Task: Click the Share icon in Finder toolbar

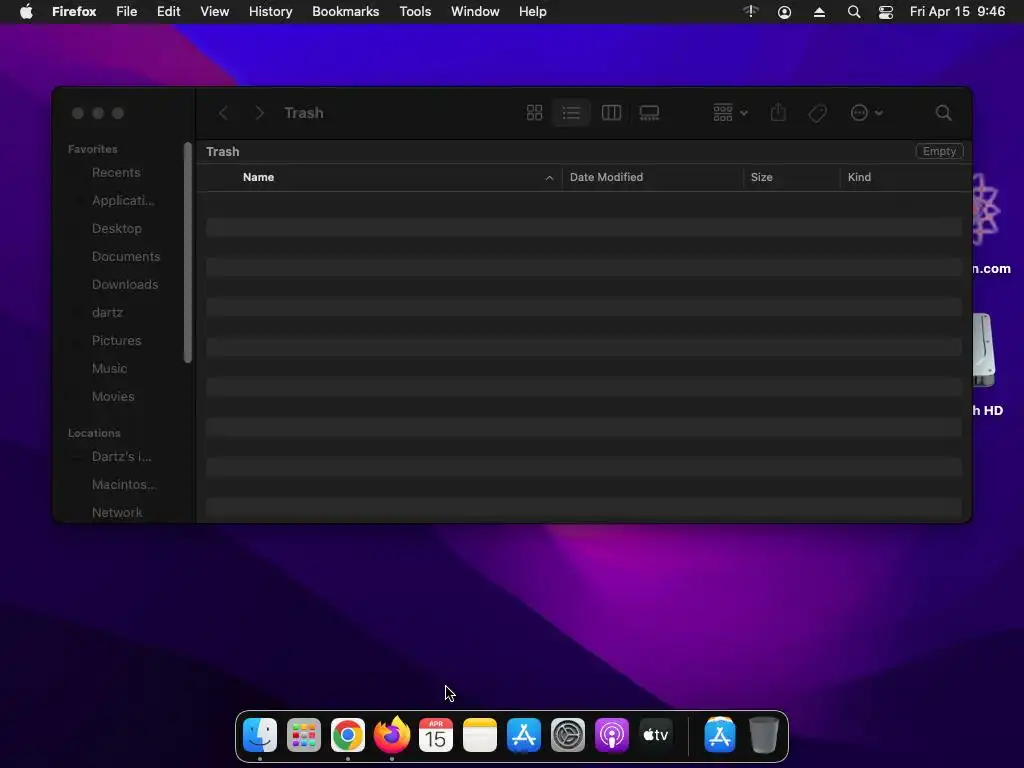Action: 778,112
